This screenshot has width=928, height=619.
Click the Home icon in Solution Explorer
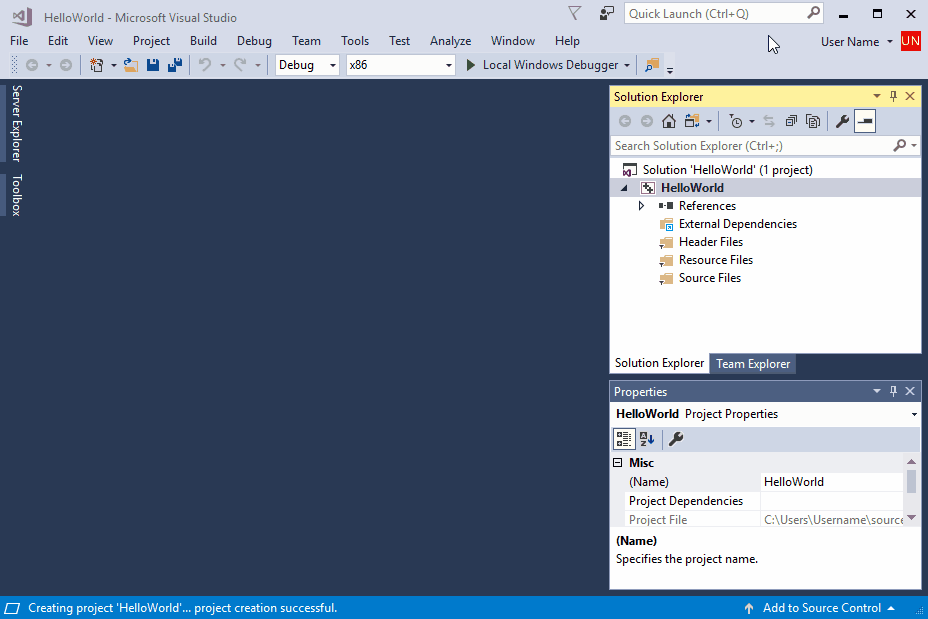tap(668, 120)
